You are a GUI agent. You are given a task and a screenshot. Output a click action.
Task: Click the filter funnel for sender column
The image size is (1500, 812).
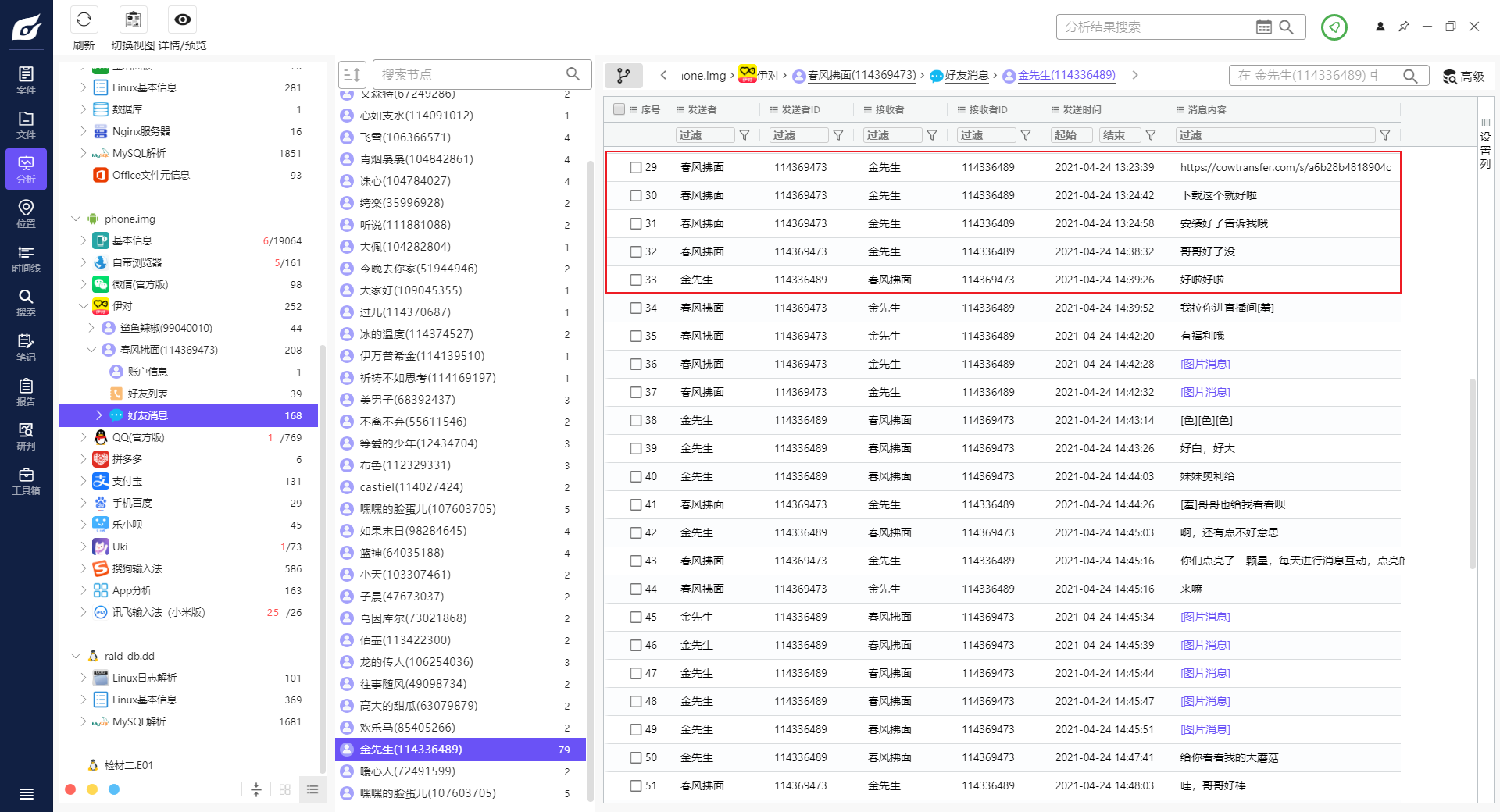point(745,135)
